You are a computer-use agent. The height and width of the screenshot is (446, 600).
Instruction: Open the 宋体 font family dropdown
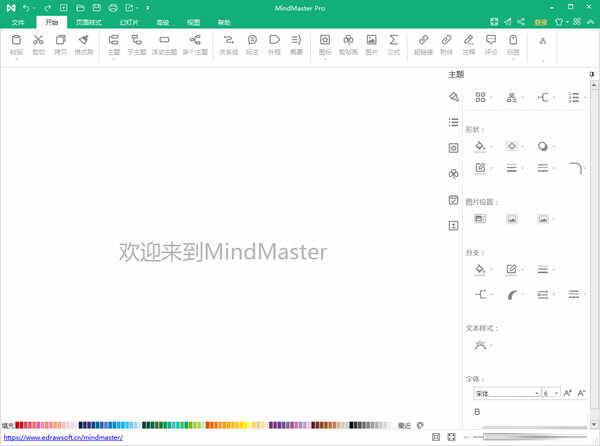(506, 393)
